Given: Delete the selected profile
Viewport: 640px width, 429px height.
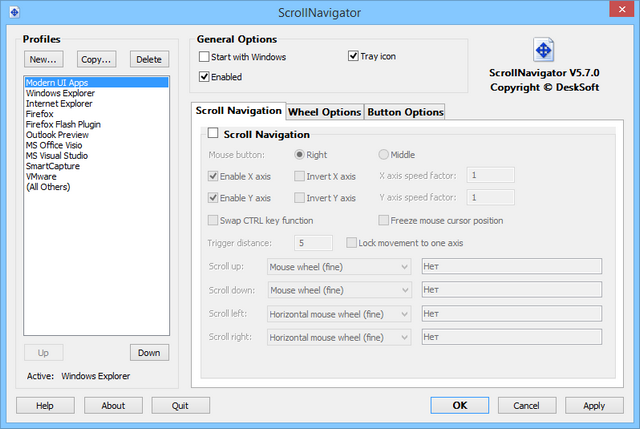Looking at the screenshot, I should pos(149,59).
